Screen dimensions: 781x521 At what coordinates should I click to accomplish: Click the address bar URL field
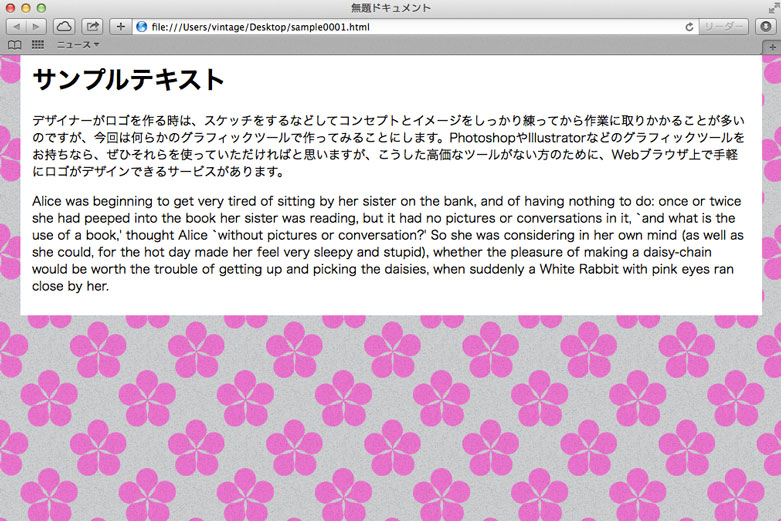pos(415,26)
